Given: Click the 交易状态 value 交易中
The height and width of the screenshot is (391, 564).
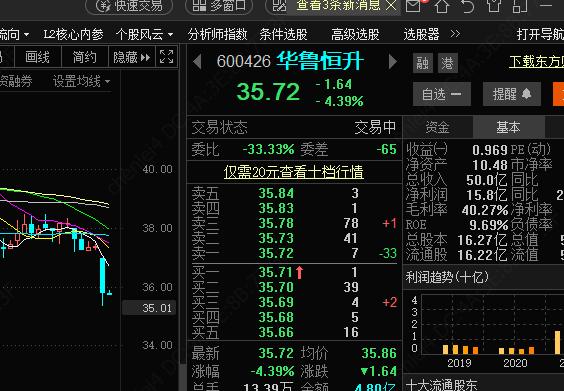Looking at the screenshot, I should click(375, 127).
